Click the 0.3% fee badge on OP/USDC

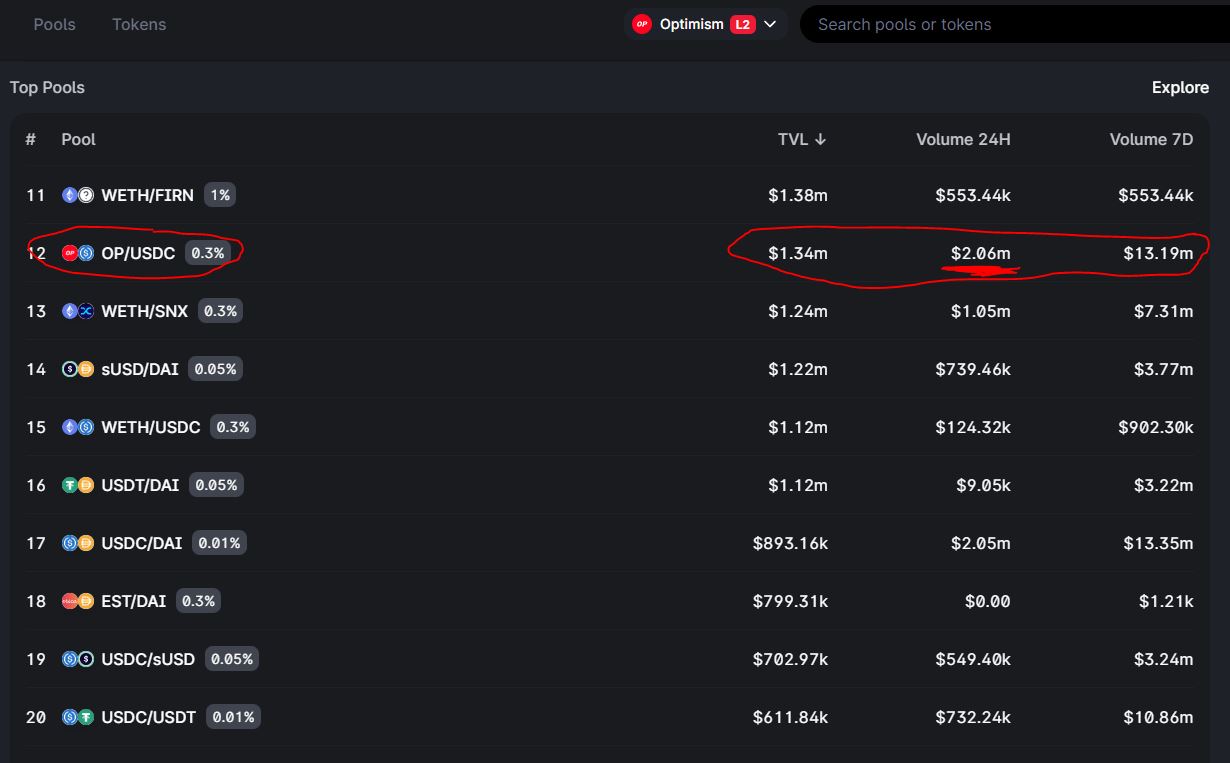click(208, 253)
